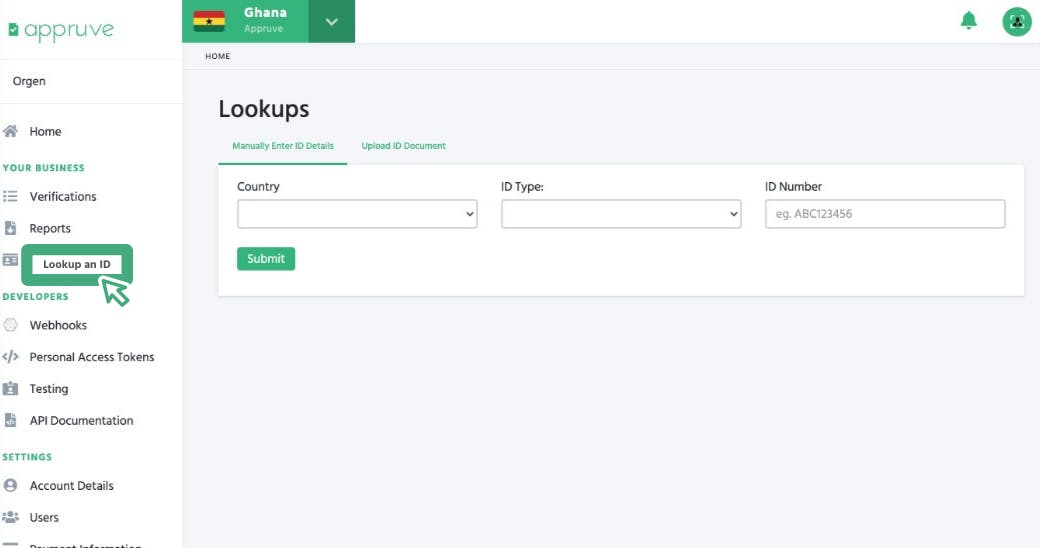Click the Webhooks icon
1040x548 pixels.
[x=10, y=325]
